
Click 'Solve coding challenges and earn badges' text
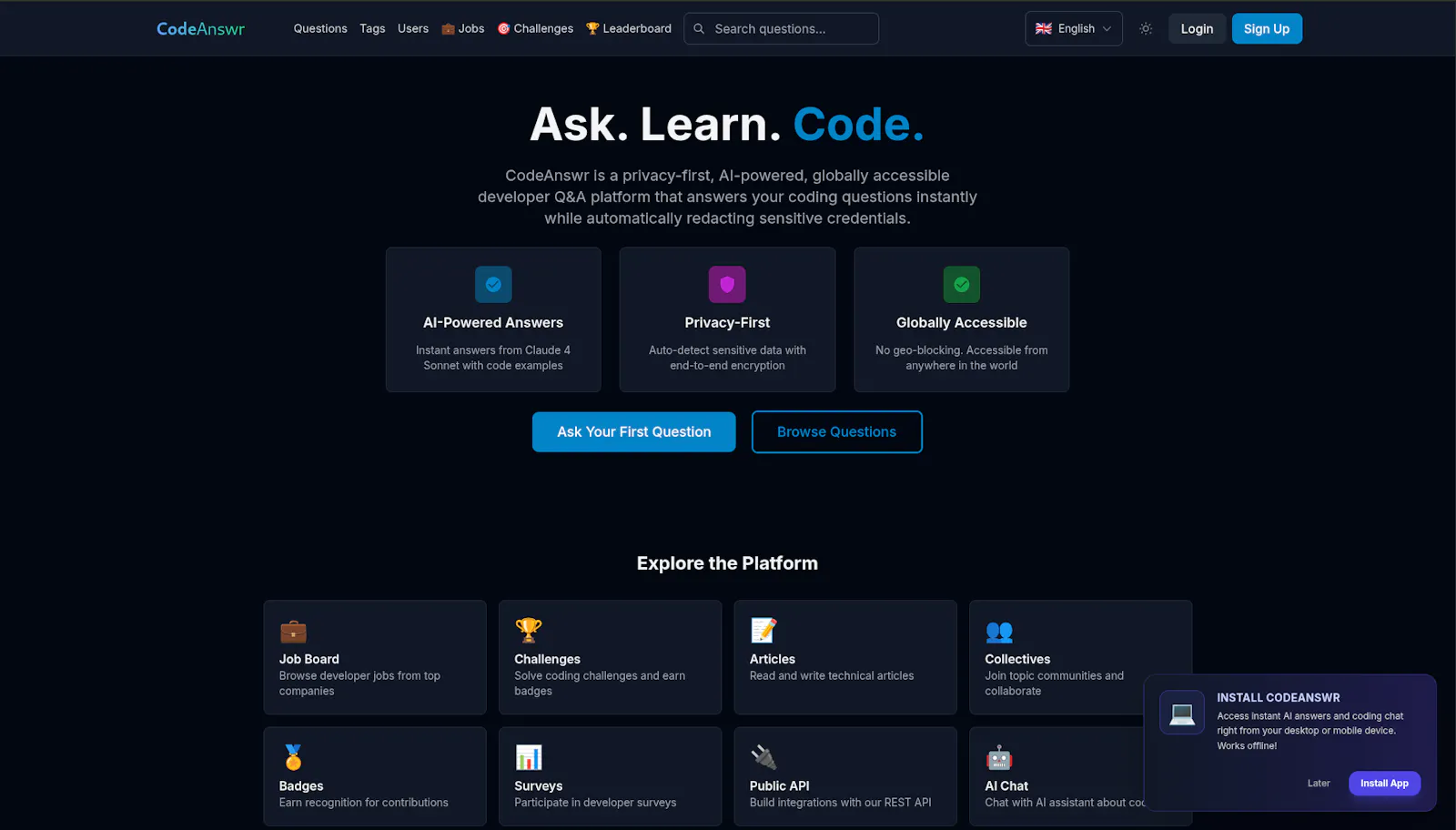[x=600, y=683]
